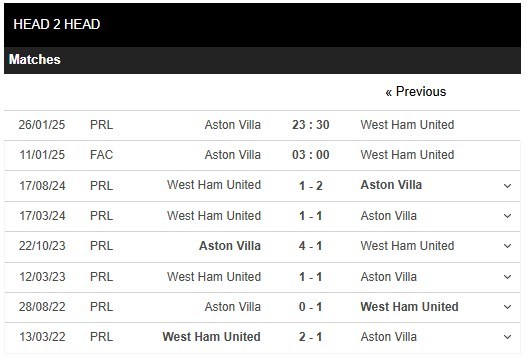Expand the 22/10/23 match row chevron

(x=508, y=246)
